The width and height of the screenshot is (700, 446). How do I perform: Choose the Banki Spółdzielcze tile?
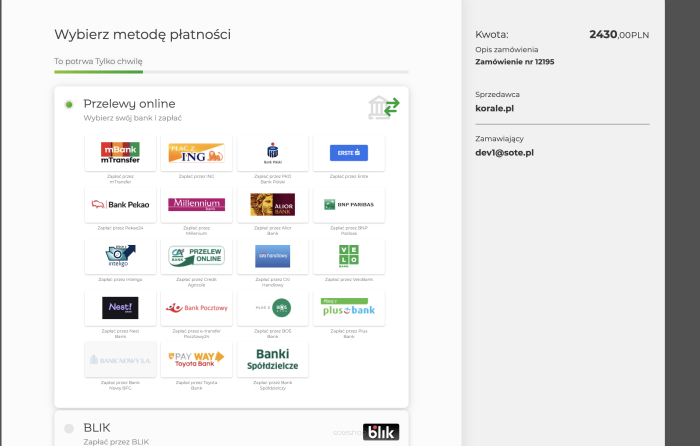click(273, 359)
